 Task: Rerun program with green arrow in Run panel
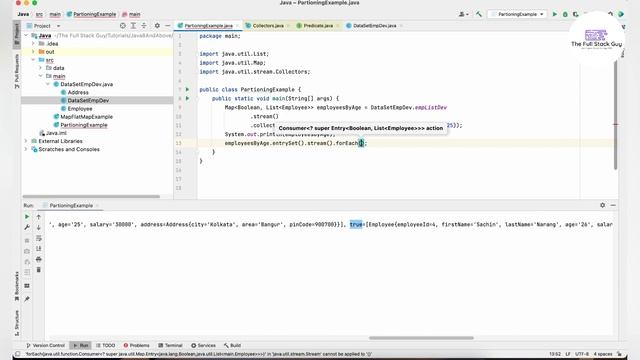click(x=27, y=217)
